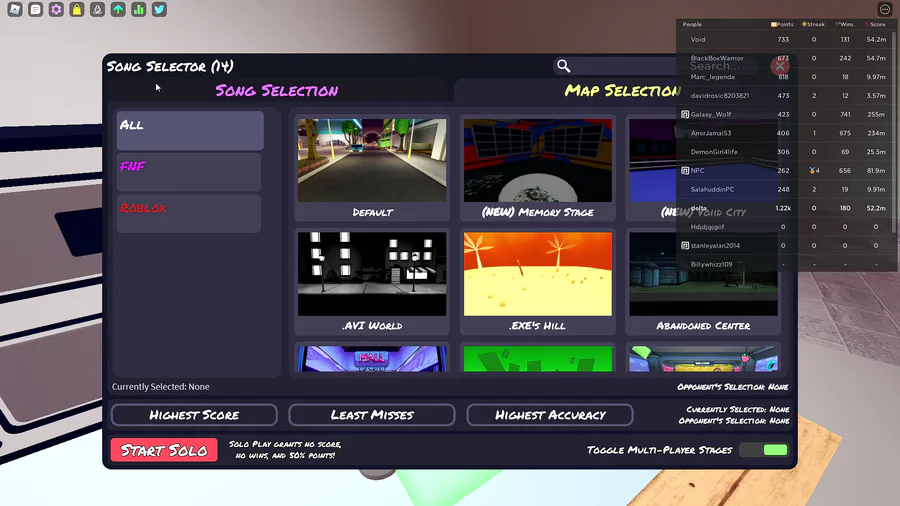Click the Streak column header in leaderboard

[813, 24]
